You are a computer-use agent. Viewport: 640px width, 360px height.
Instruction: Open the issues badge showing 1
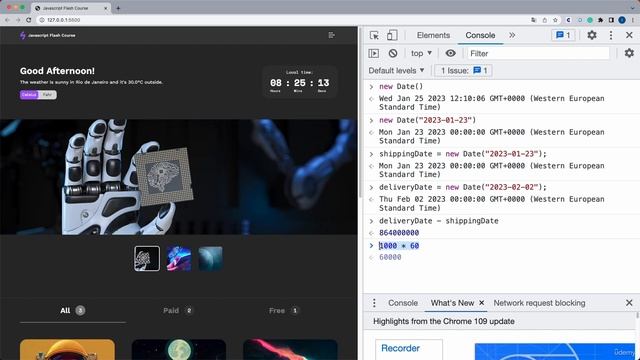563,36
